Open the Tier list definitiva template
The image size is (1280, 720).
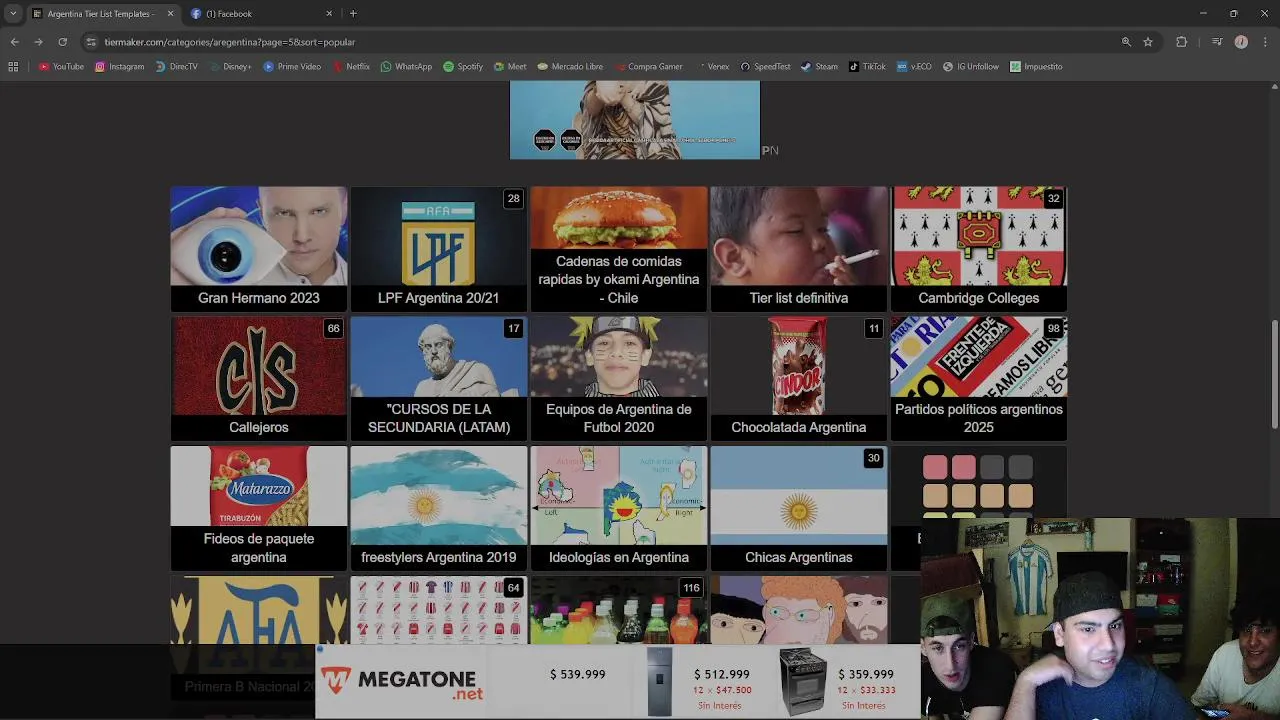click(x=799, y=249)
